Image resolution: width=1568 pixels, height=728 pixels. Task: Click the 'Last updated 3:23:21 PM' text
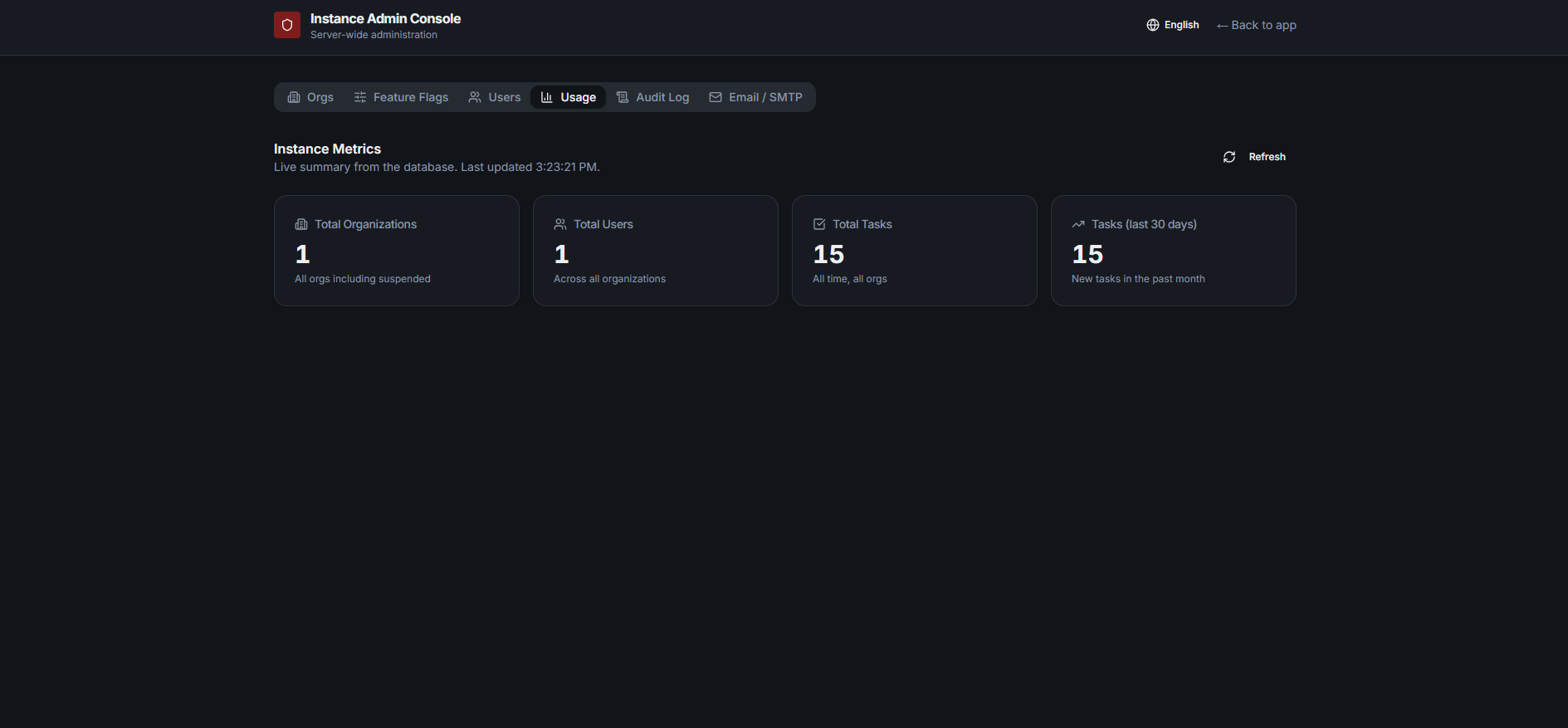[x=530, y=167]
